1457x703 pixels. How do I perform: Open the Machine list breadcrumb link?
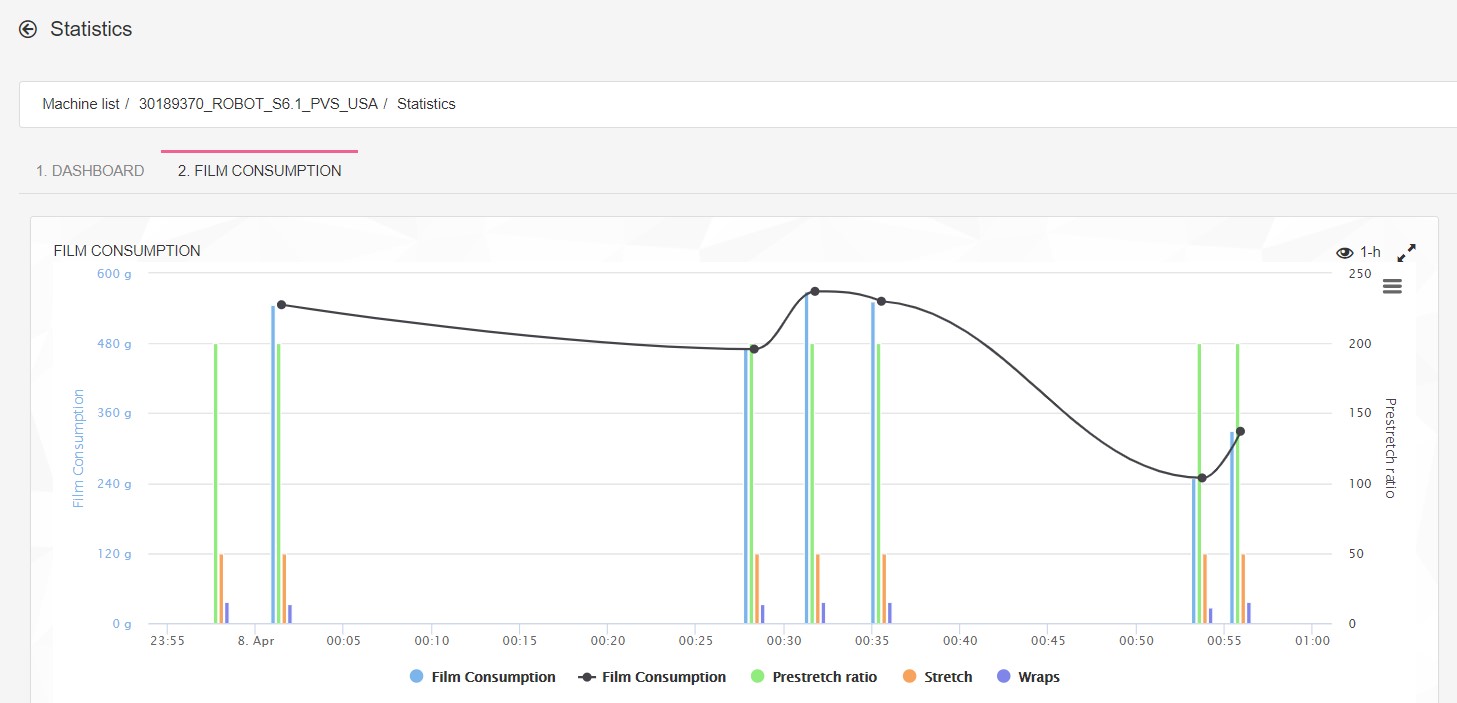[80, 104]
